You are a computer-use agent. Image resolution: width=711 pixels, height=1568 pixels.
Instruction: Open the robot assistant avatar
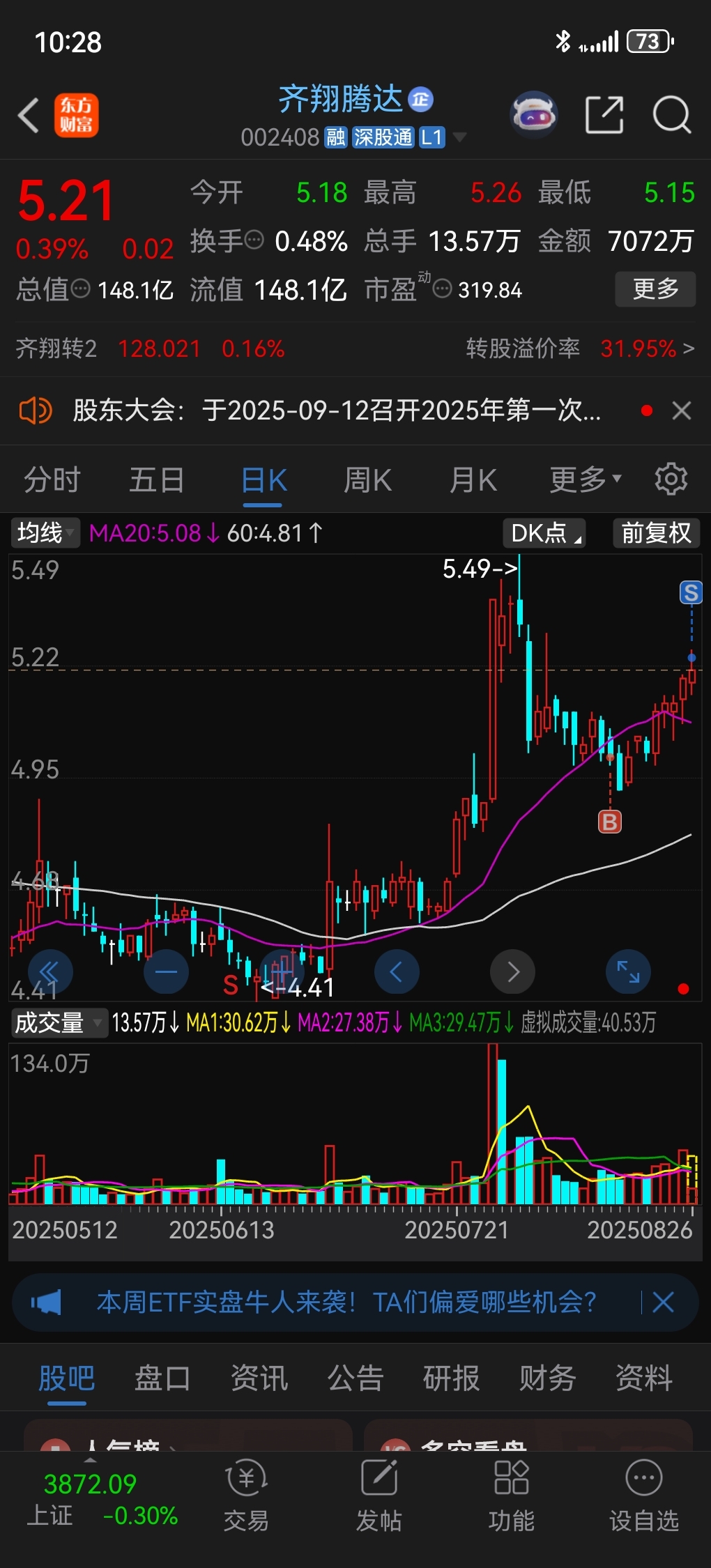(x=534, y=114)
